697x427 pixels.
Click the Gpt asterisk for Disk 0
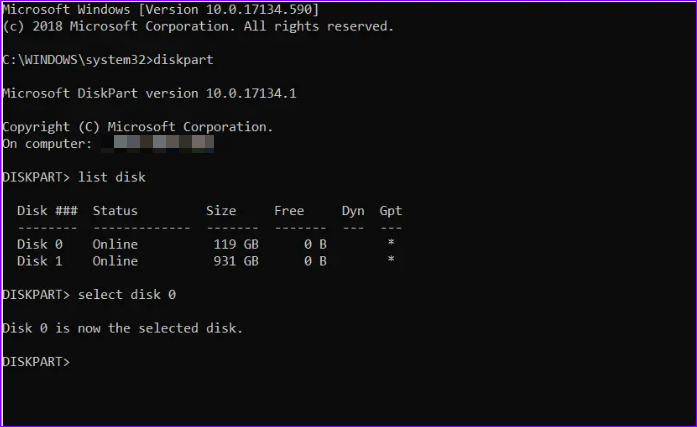pyautogui.click(x=391, y=243)
